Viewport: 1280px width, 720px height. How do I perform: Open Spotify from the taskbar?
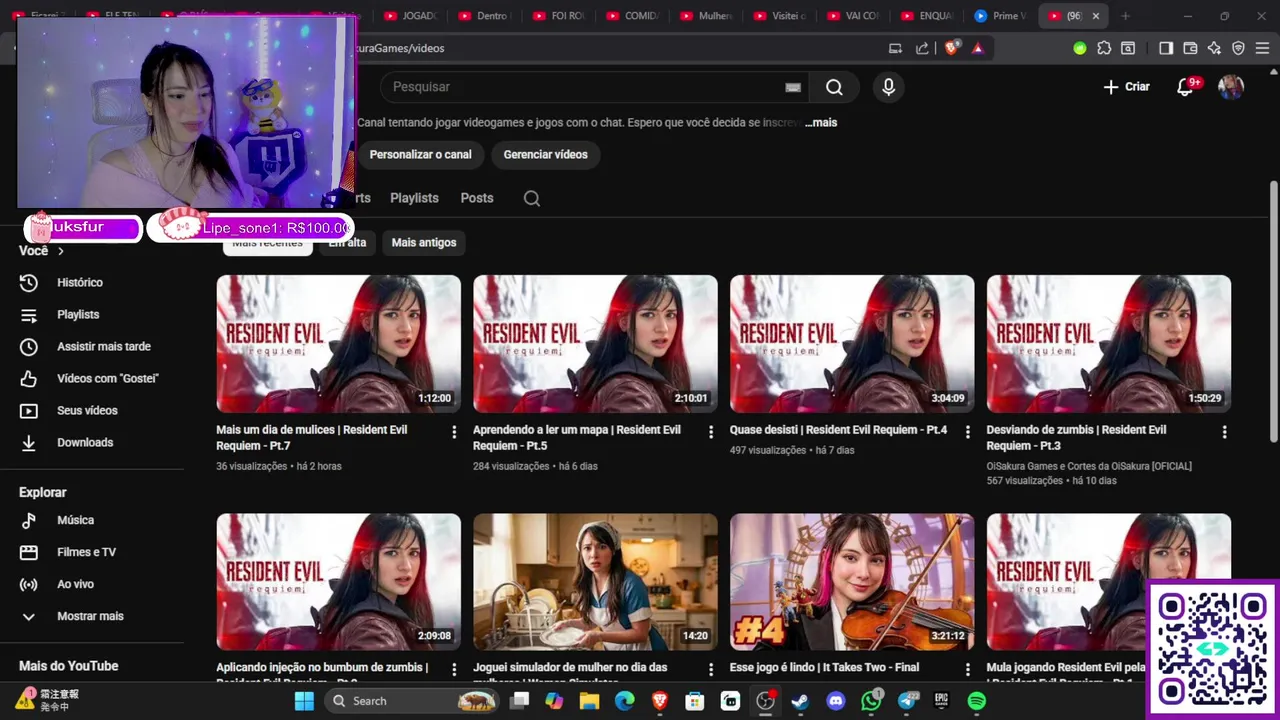[x=977, y=701]
